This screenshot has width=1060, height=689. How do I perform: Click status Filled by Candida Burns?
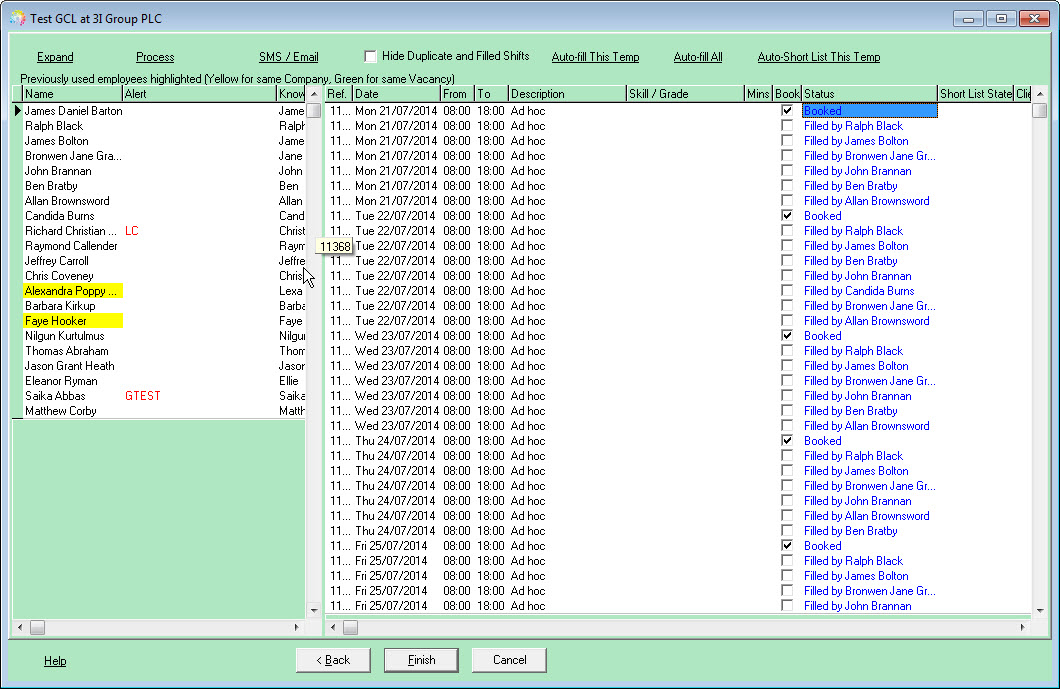click(x=859, y=291)
